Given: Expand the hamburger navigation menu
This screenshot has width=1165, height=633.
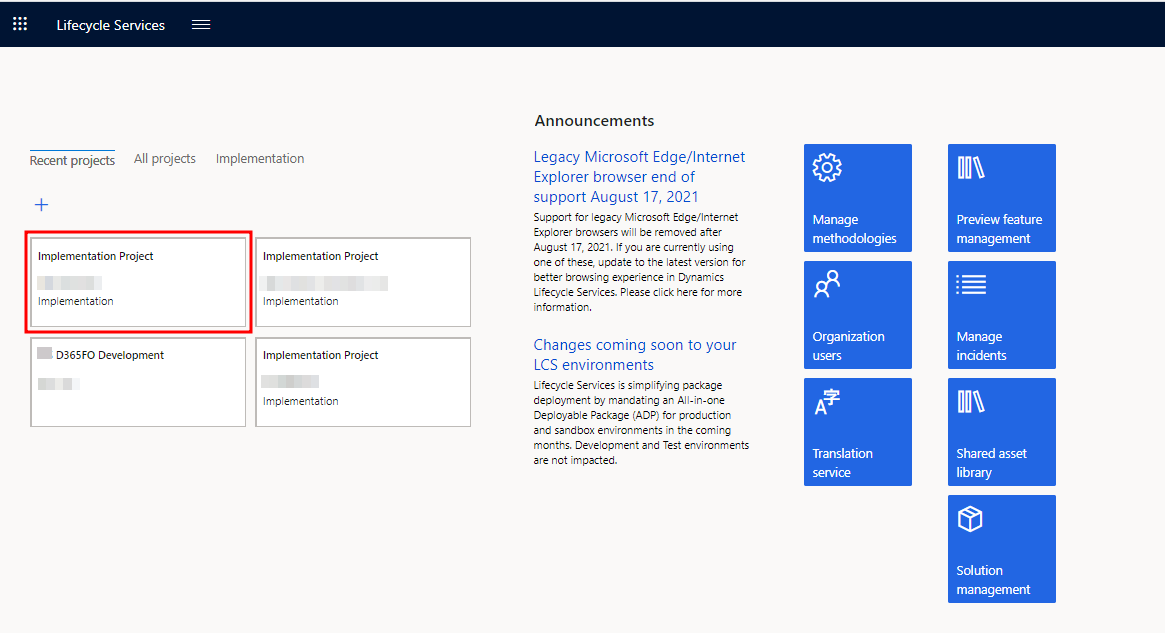Looking at the screenshot, I should [x=201, y=25].
